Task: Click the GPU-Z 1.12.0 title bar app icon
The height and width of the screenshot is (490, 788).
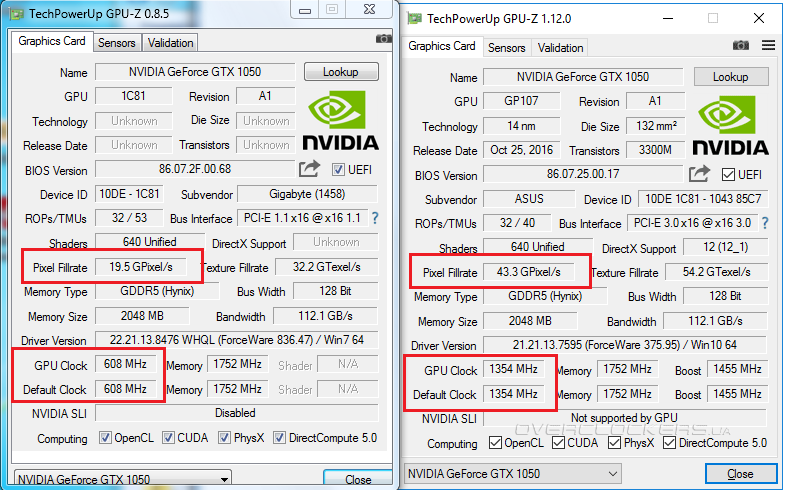Action: (x=415, y=19)
